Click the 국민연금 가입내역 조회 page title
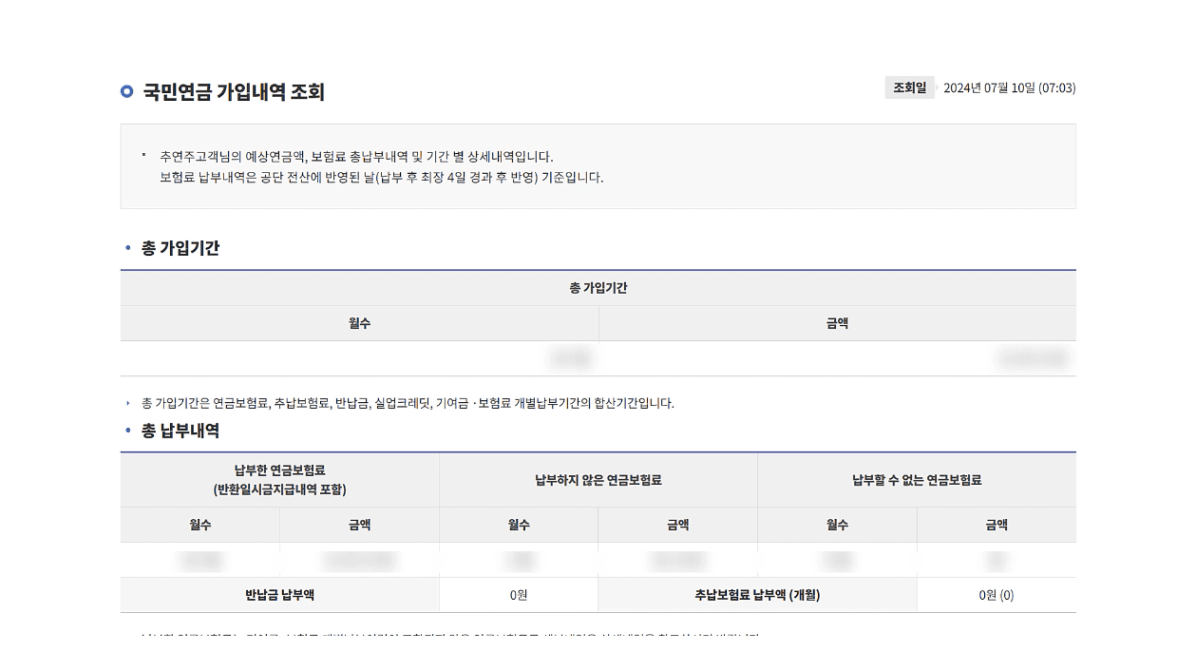 pos(233,92)
